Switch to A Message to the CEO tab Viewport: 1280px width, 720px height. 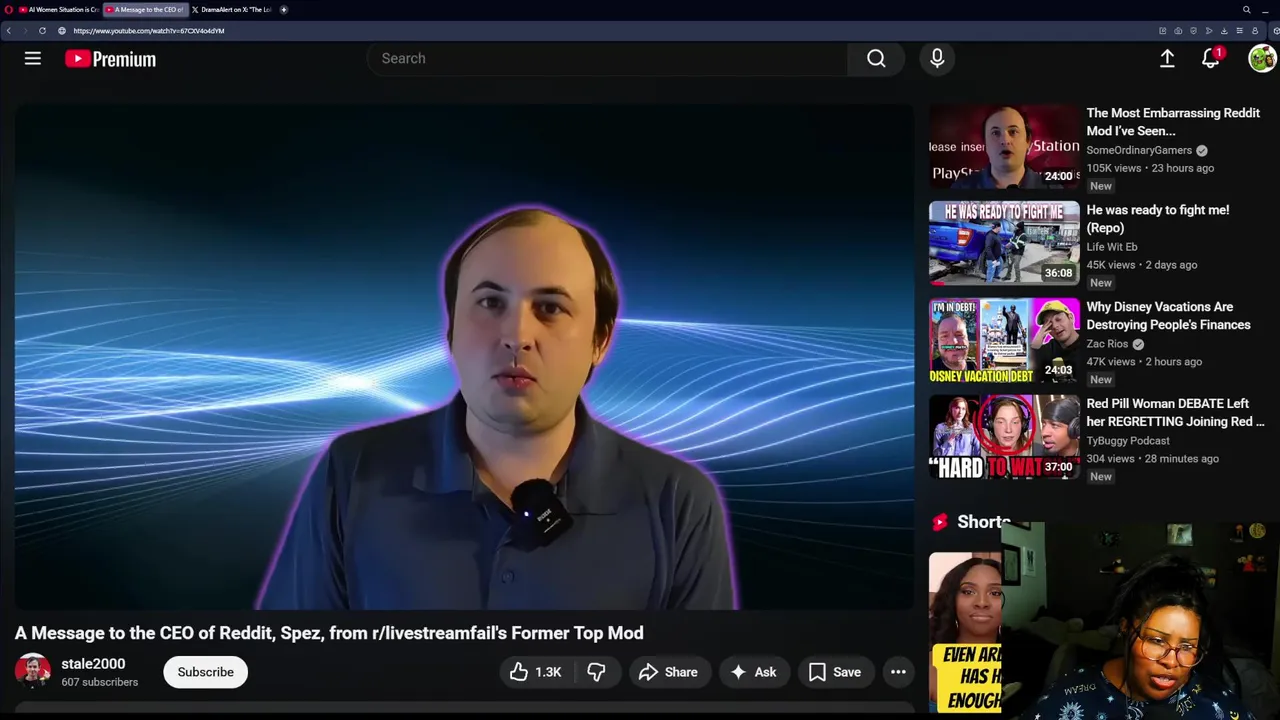pyautogui.click(x=146, y=10)
